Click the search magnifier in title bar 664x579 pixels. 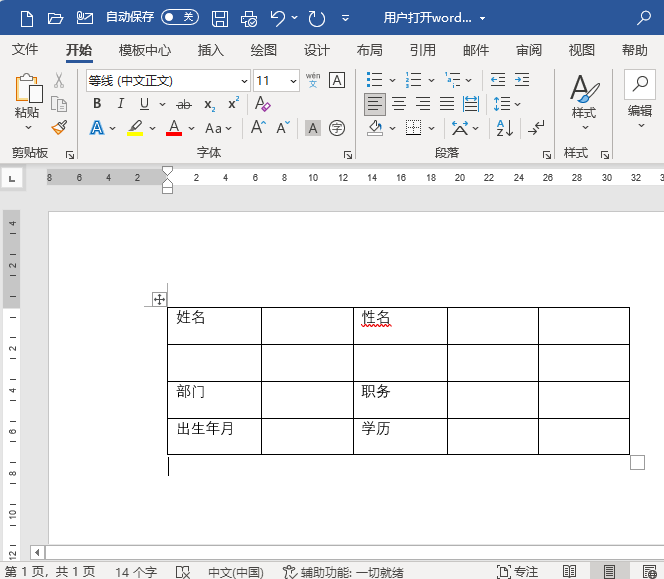click(x=644, y=18)
